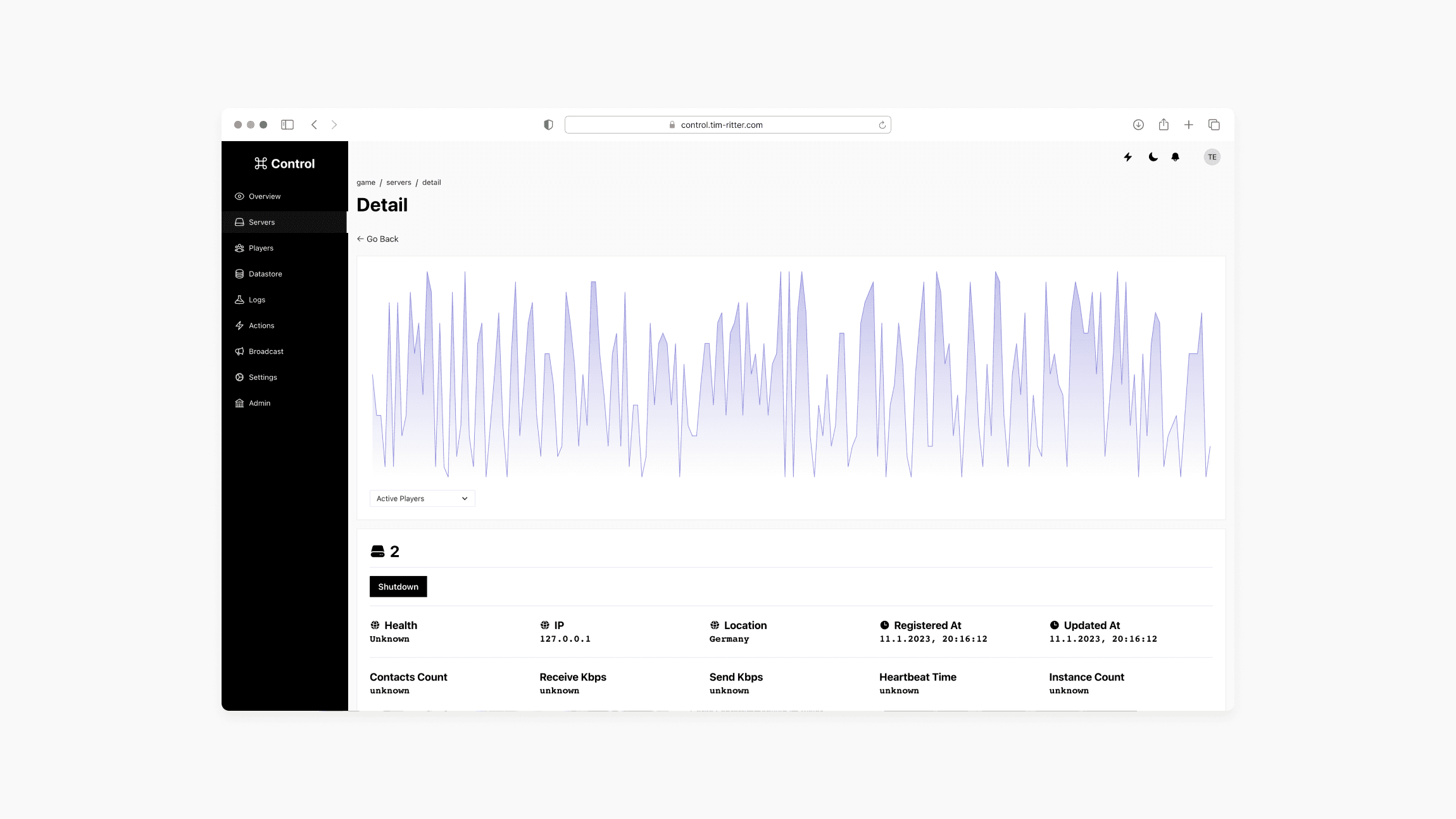This screenshot has width=1456, height=819.
Task: Click the Logs navigation icon
Action: click(239, 299)
